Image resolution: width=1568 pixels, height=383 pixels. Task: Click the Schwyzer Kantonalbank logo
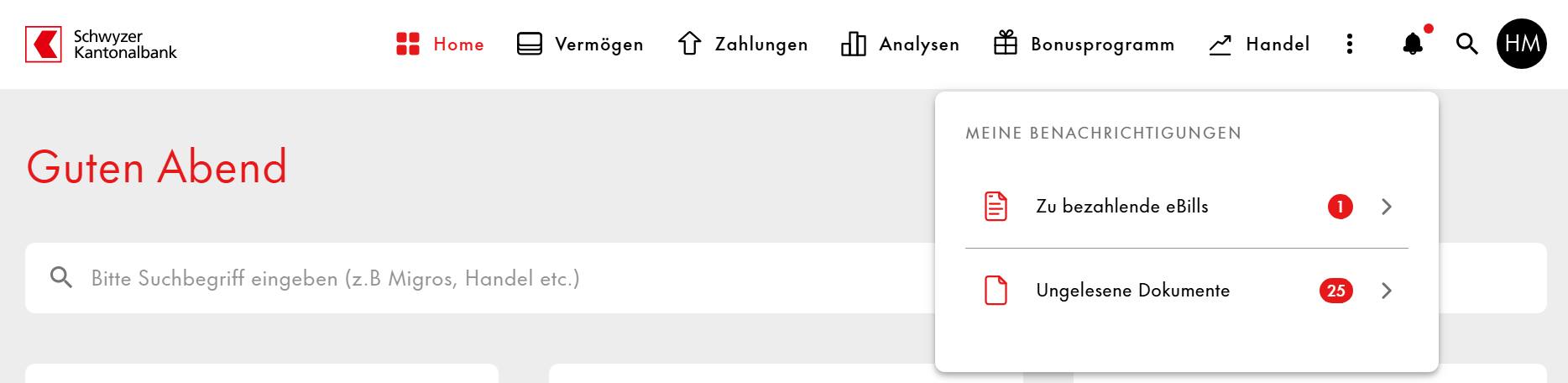102,45
